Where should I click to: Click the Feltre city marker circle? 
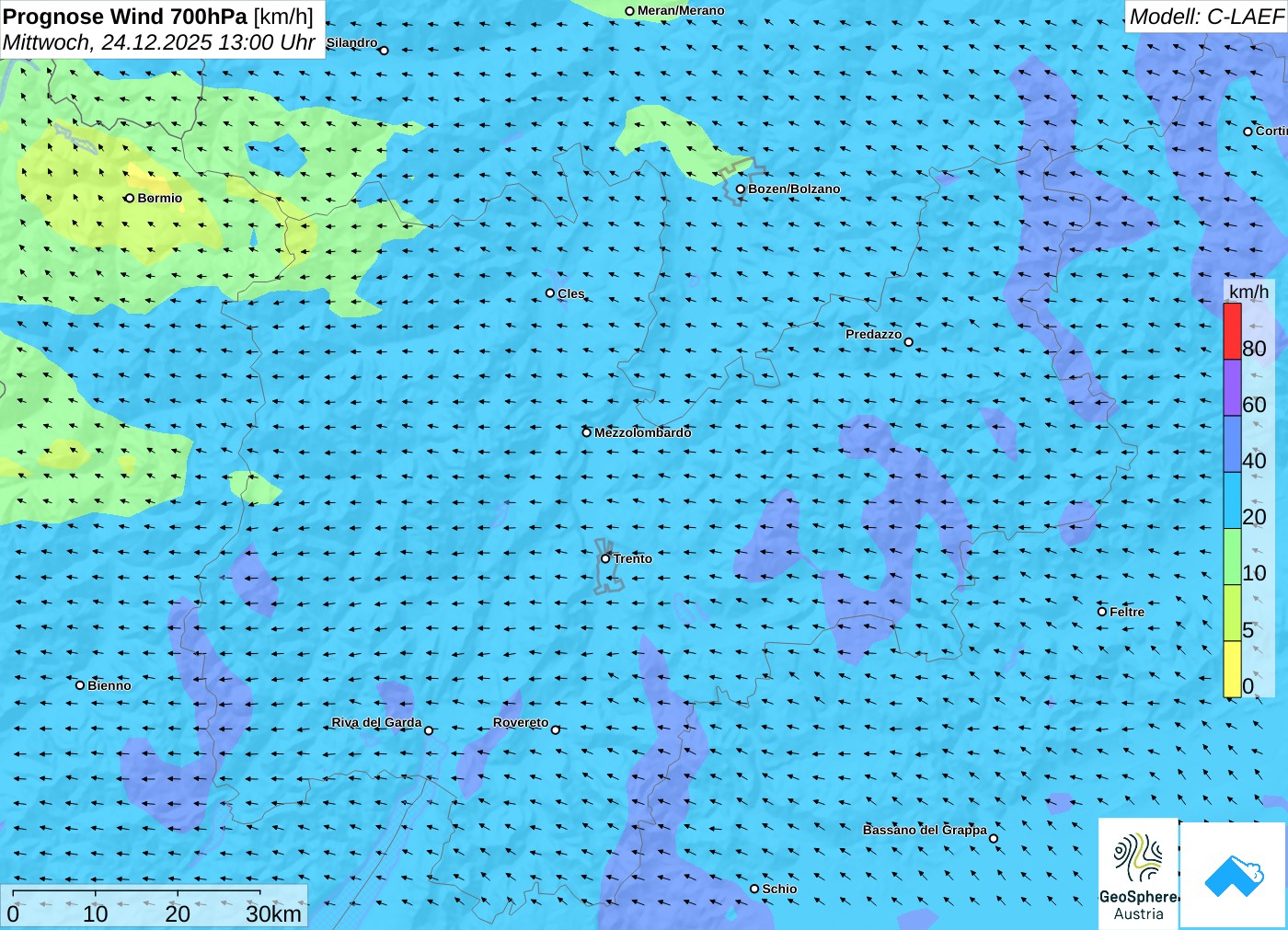pos(1102,612)
